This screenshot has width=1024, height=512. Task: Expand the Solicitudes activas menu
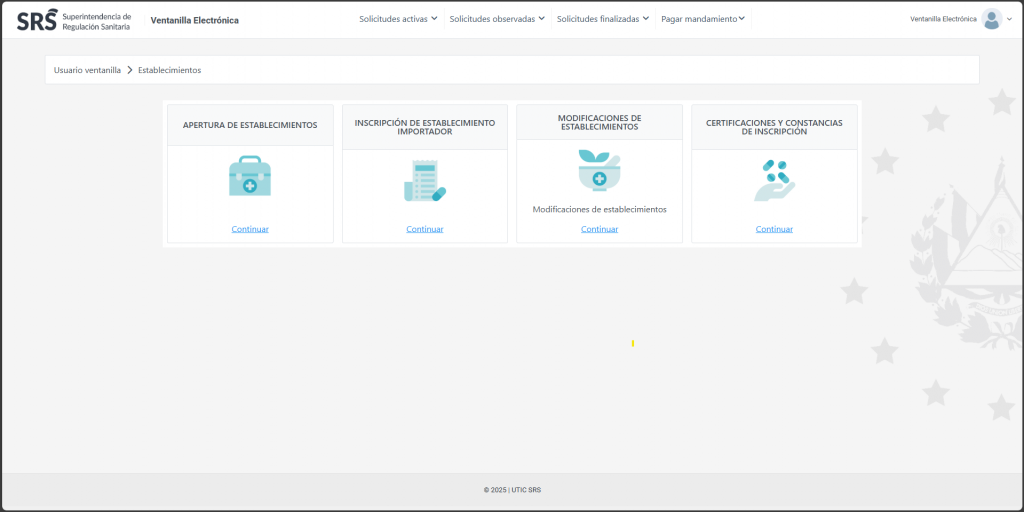(x=398, y=19)
